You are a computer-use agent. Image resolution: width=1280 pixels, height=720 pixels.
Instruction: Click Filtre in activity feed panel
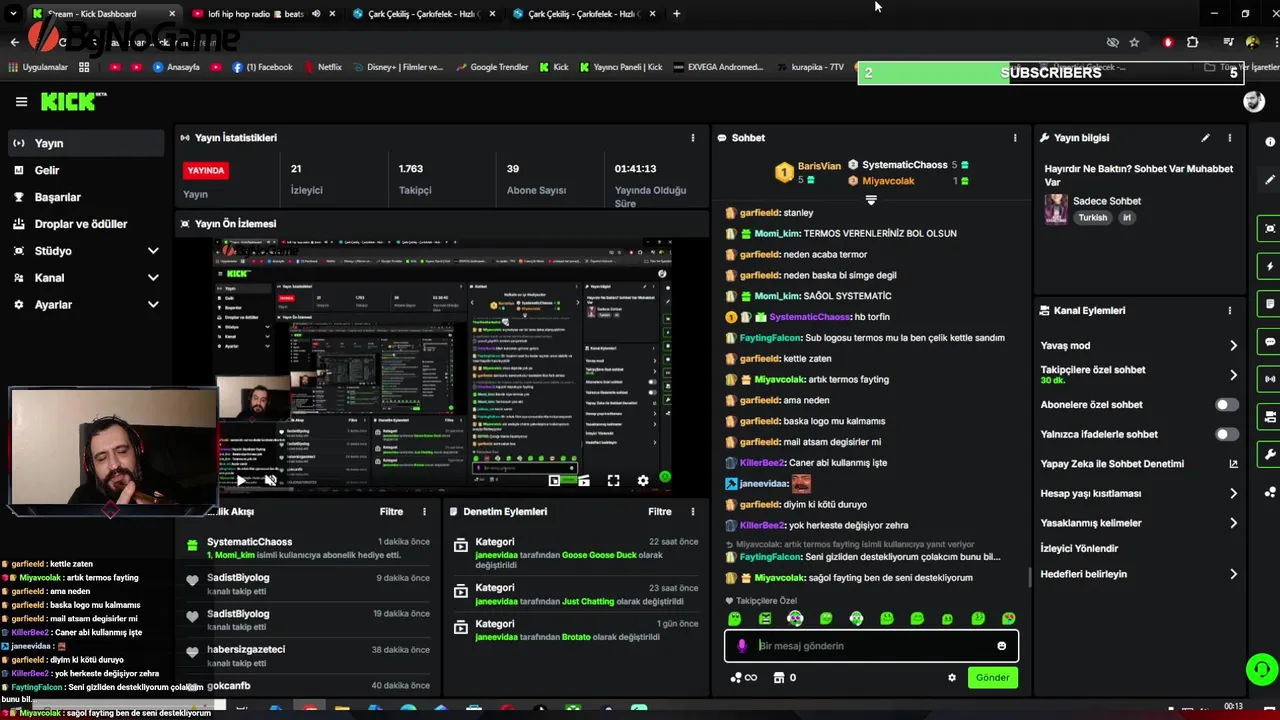pyautogui.click(x=391, y=512)
